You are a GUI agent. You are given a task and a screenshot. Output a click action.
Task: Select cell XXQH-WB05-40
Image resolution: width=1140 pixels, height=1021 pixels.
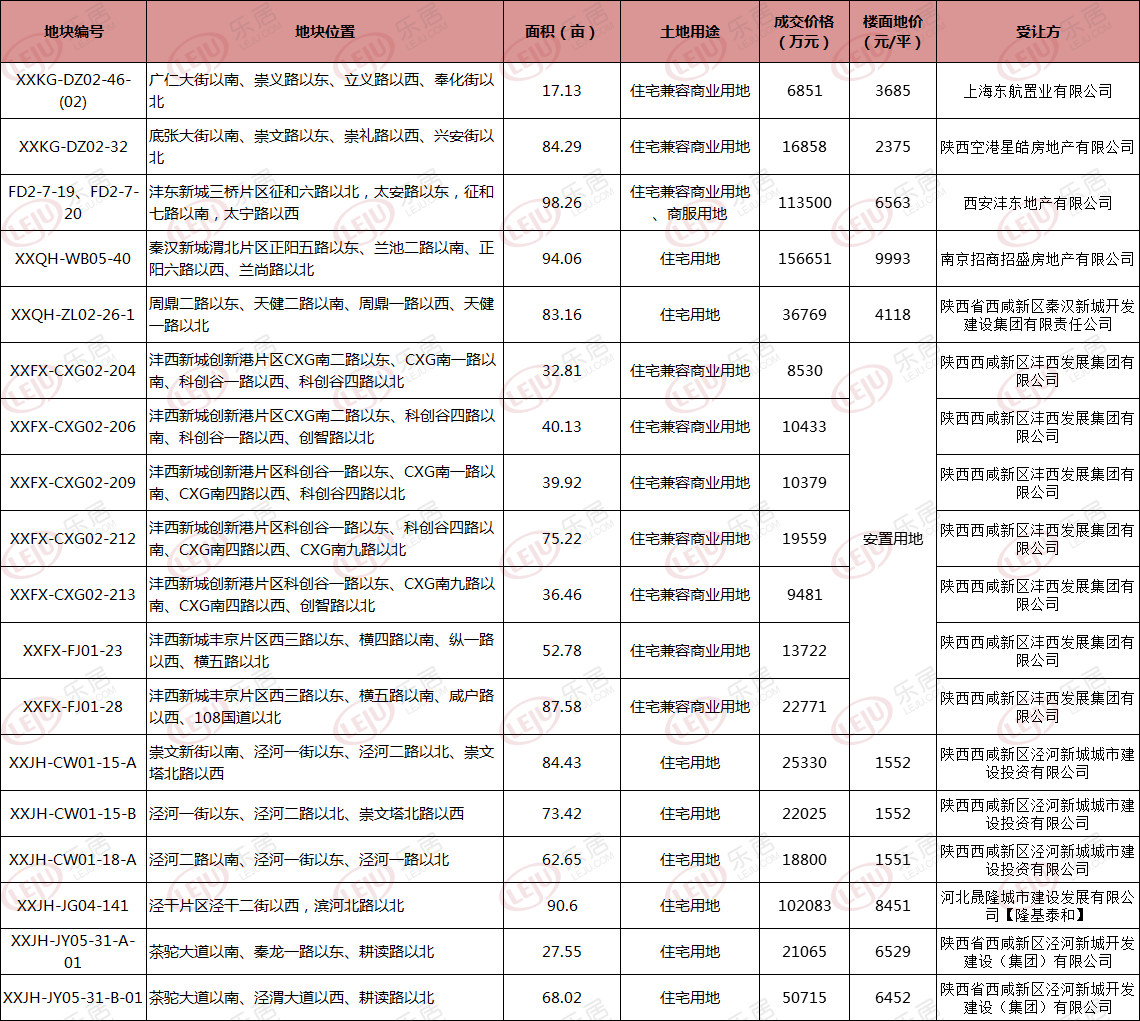[x=73, y=259]
